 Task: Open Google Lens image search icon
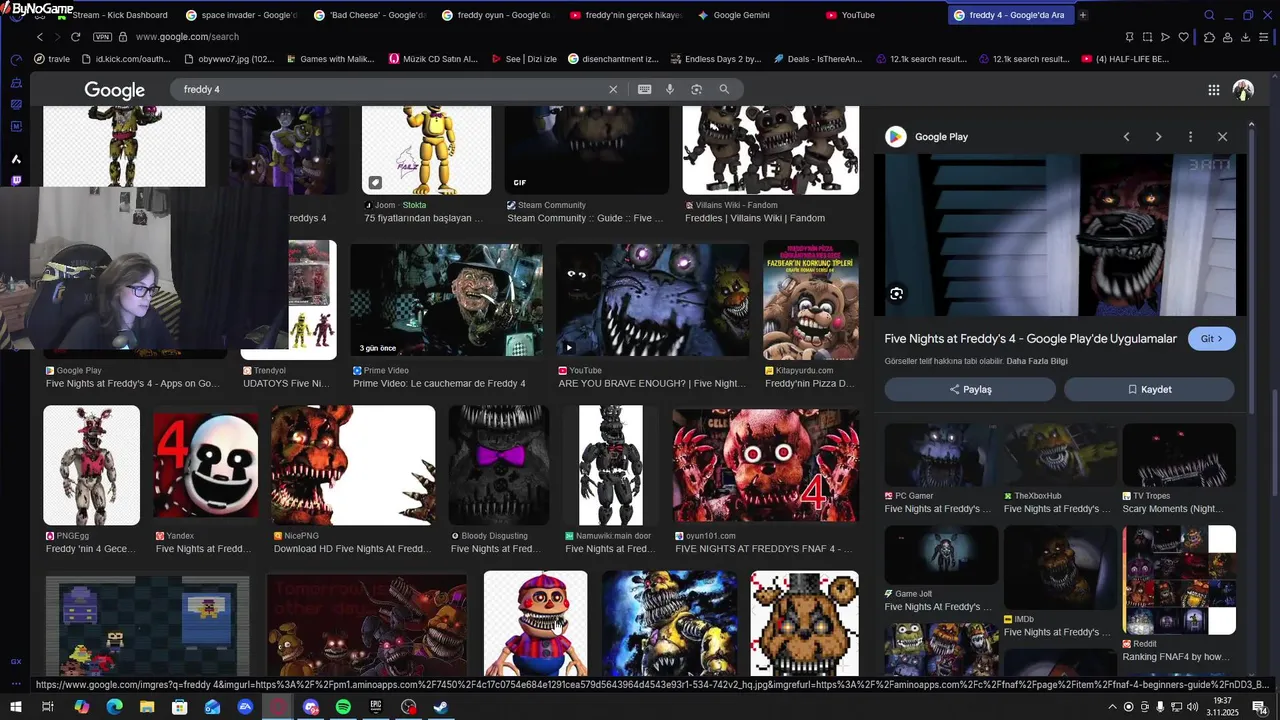(697, 89)
